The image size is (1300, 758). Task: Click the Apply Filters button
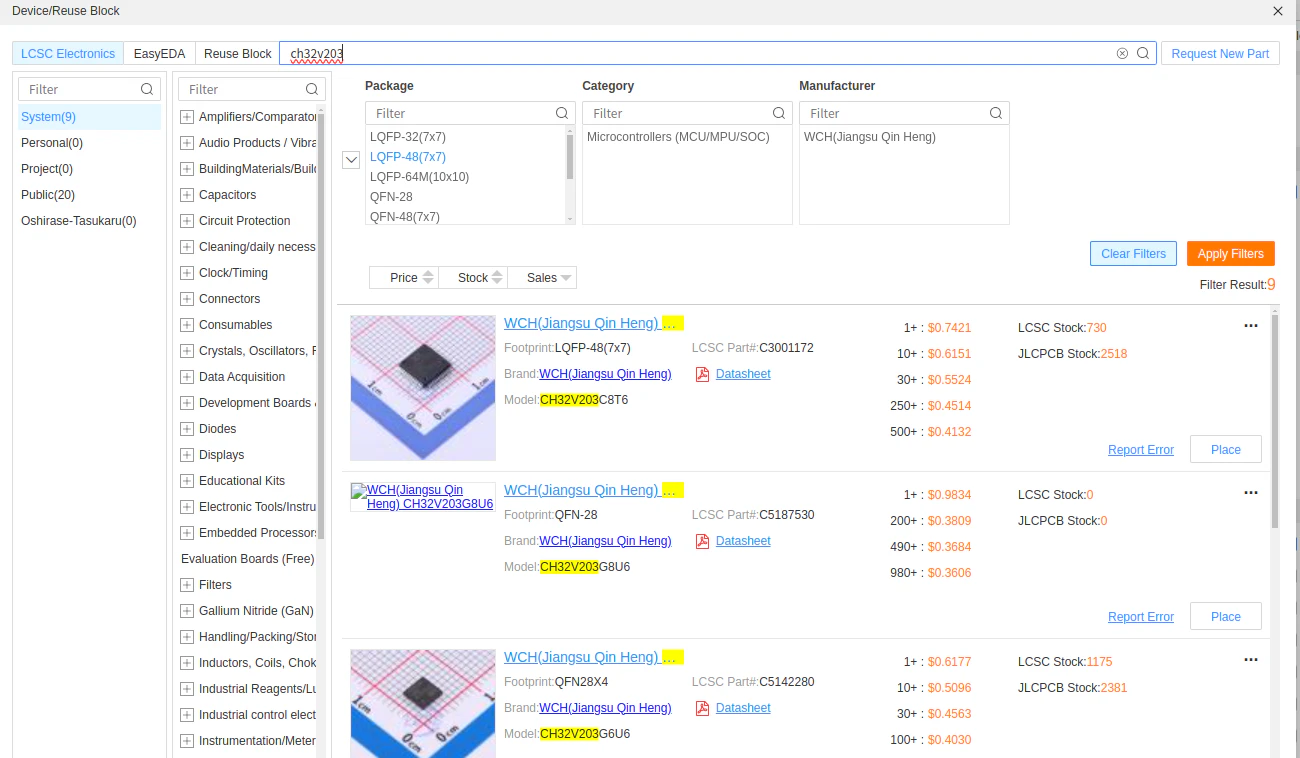coord(1231,254)
